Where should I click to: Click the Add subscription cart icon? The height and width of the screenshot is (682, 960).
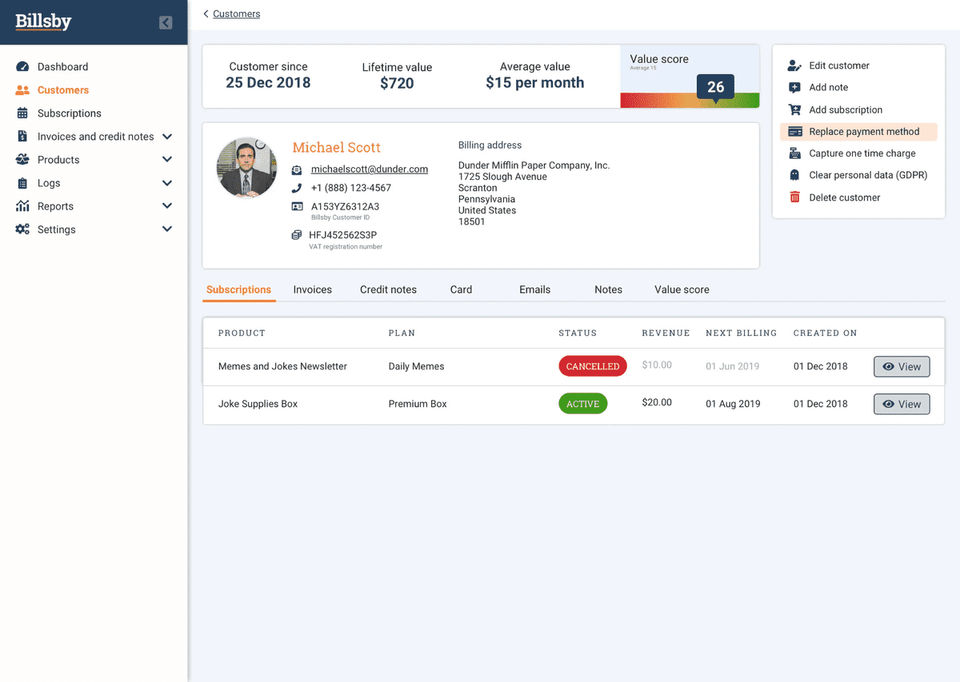(x=794, y=110)
